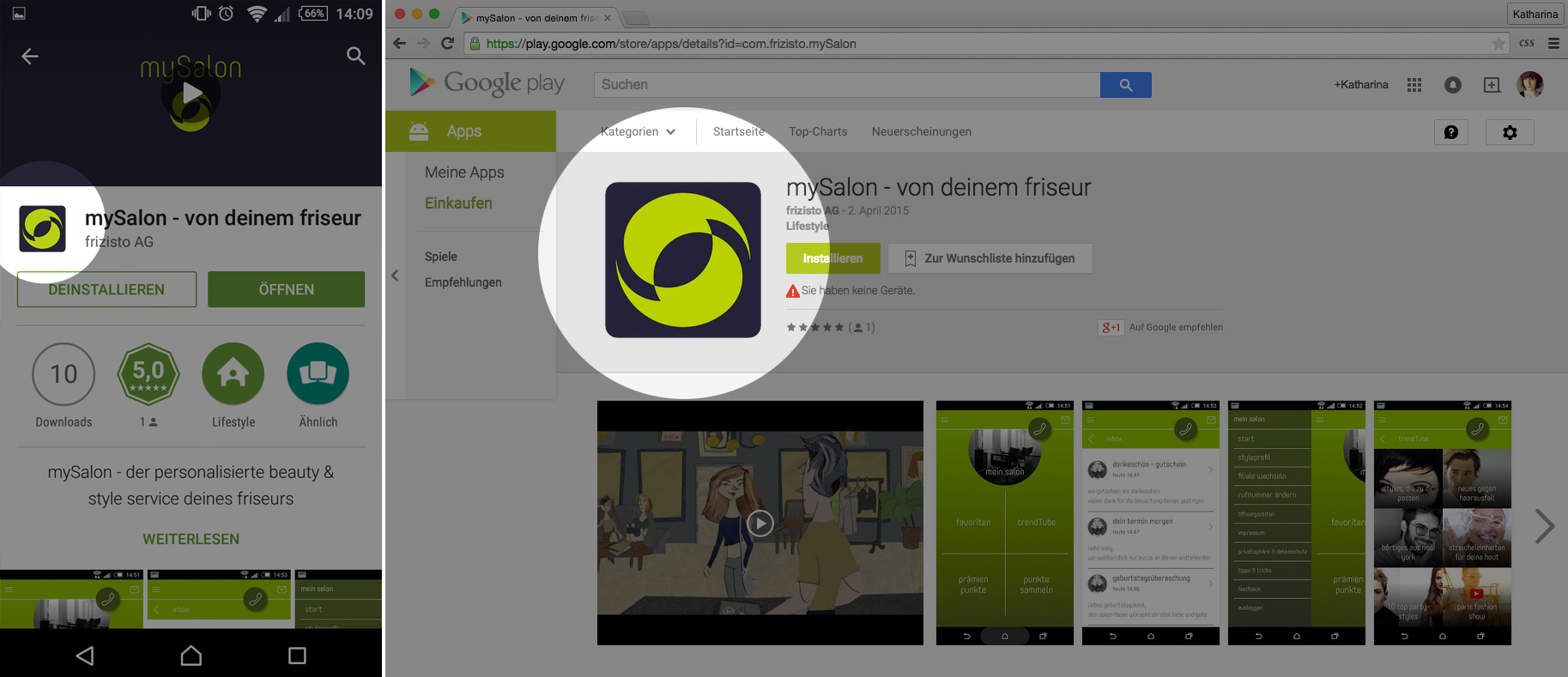Click the green Installieren button

pos(832,258)
